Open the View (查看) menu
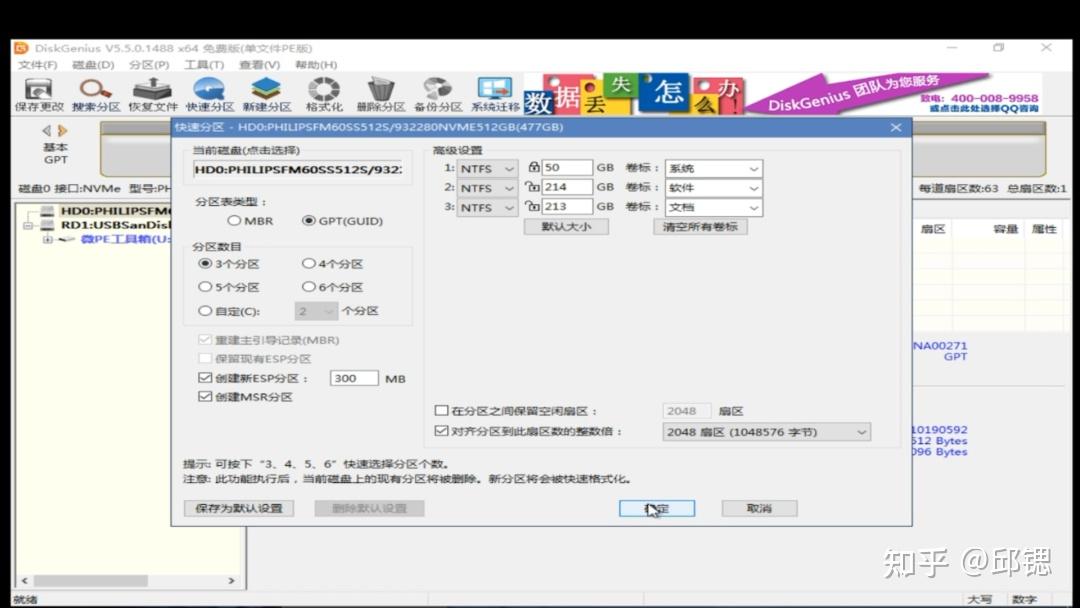1080x608 pixels. (260, 65)
